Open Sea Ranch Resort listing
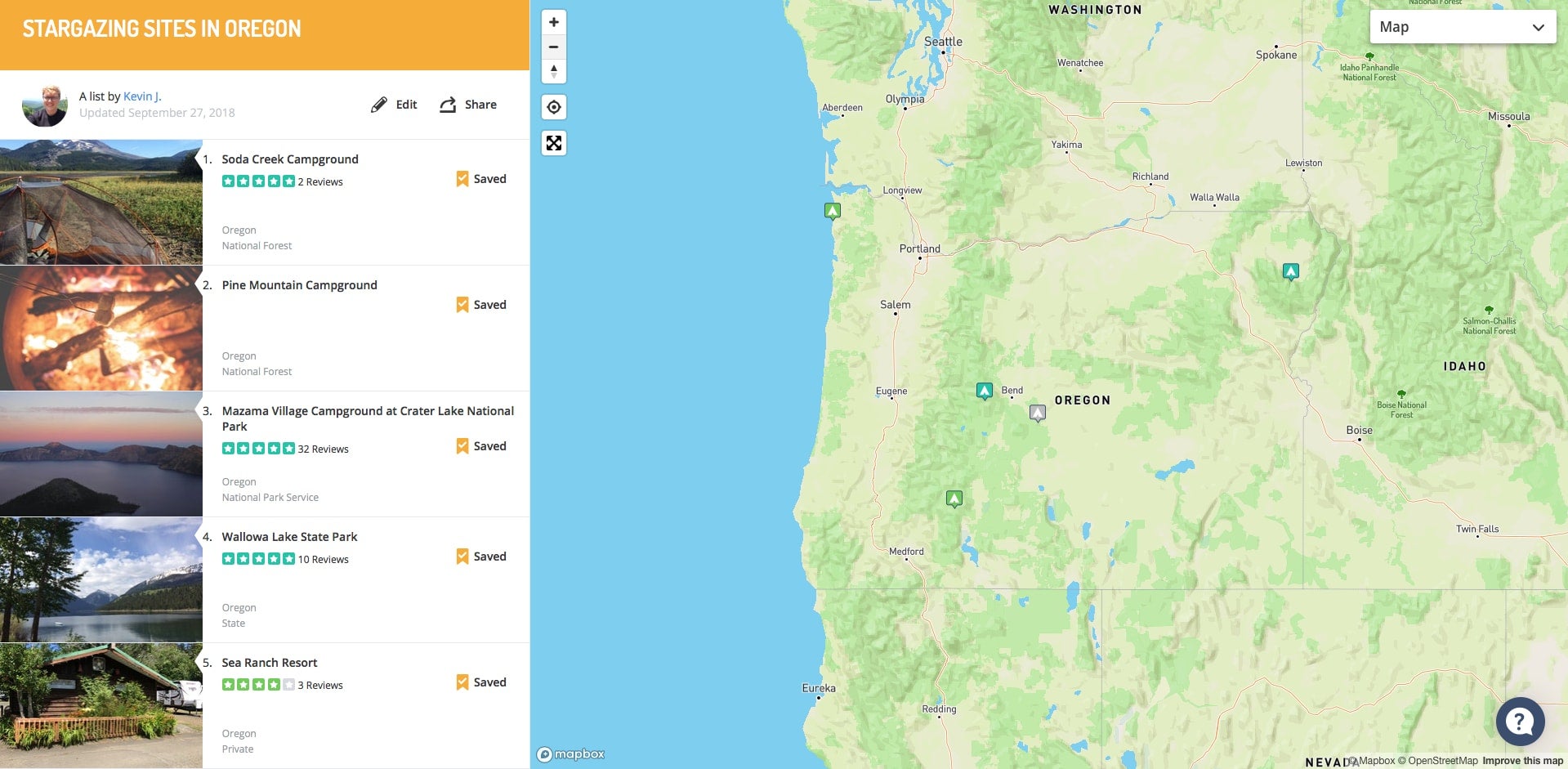 tap(270, 663)
